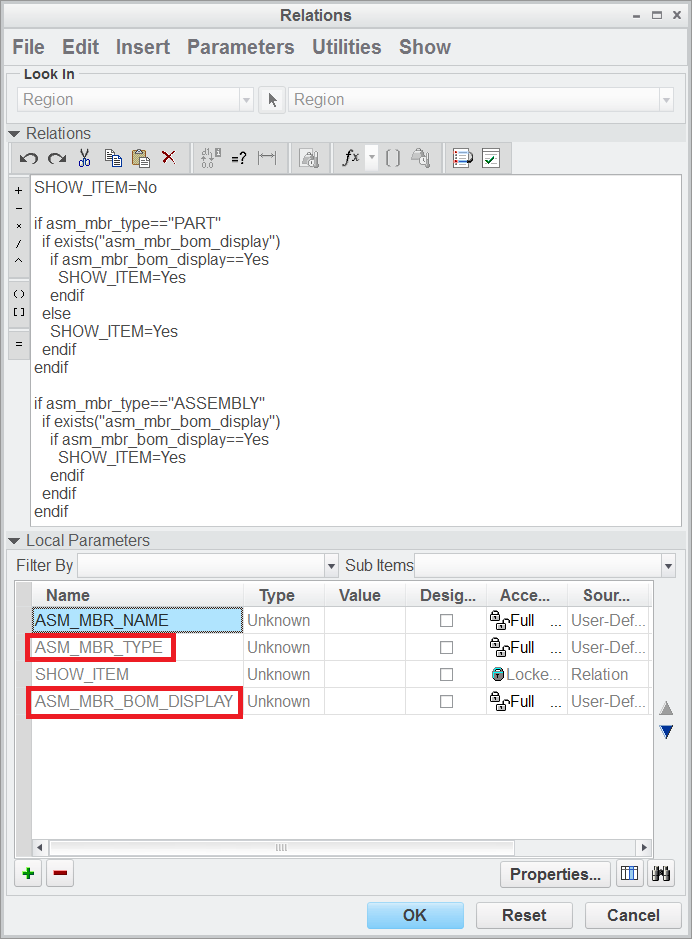Open the Insert menu

[x=142, y=47]
